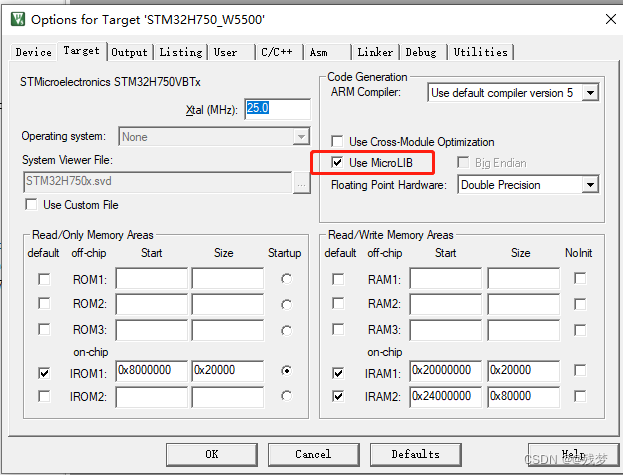
Task: Toggle the Big Endian checkbox
Action: [x=463, y=162]
